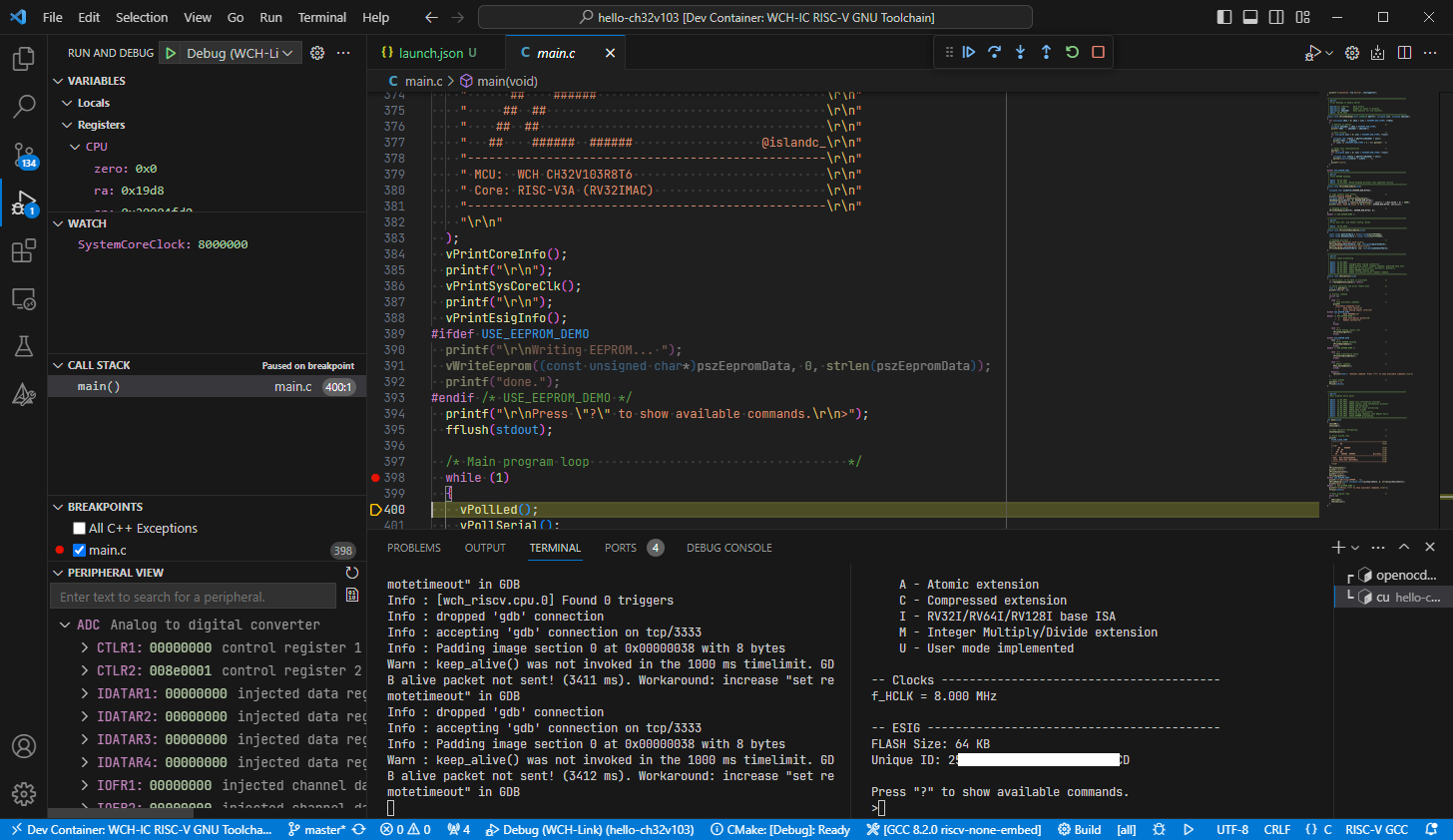The image size is (1453, 840).
Task: Click Dev Container remote status indicator
Action: 141,830
